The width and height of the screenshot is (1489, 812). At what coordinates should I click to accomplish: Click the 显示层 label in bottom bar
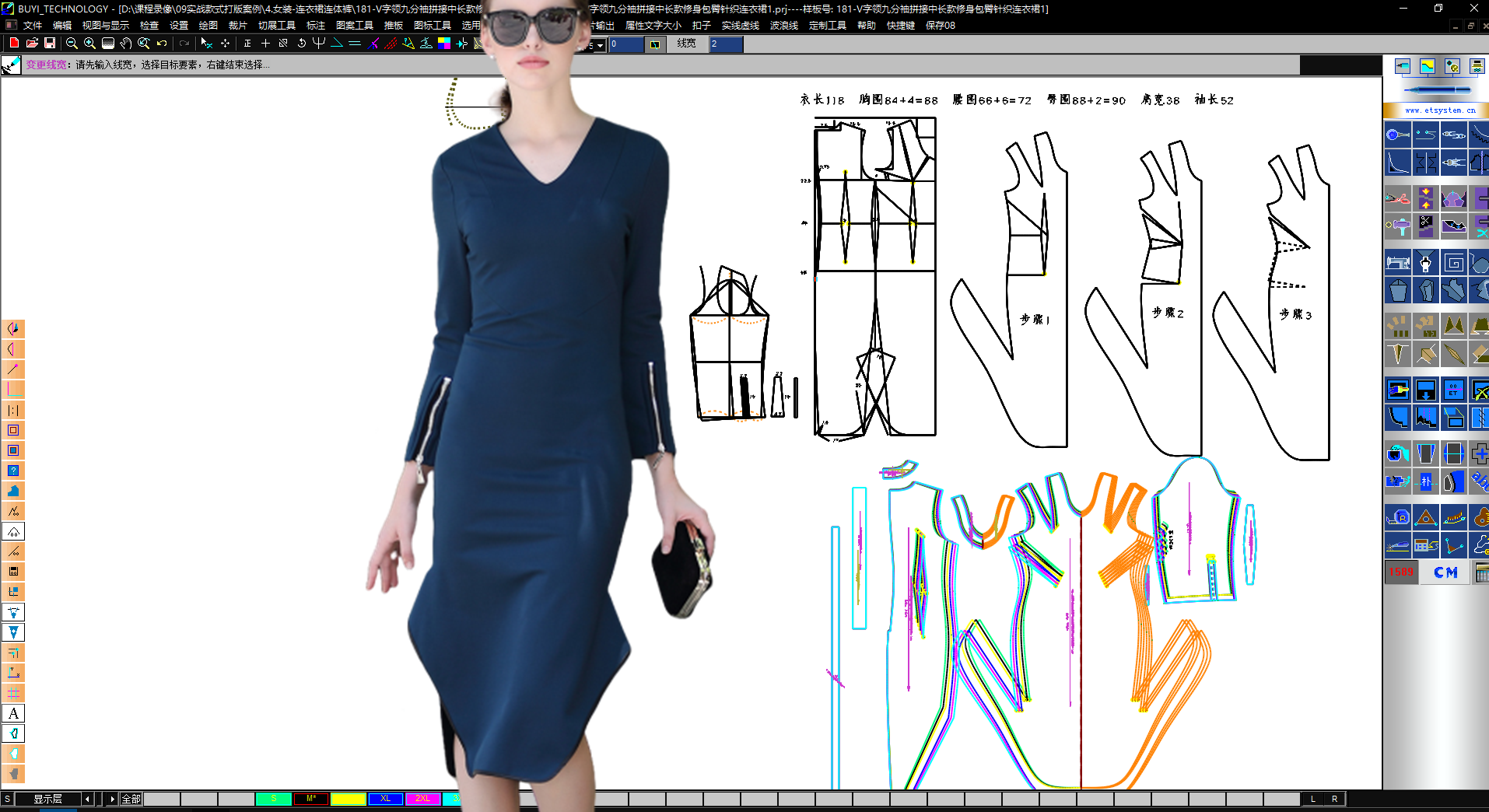[x=48, y=799]
